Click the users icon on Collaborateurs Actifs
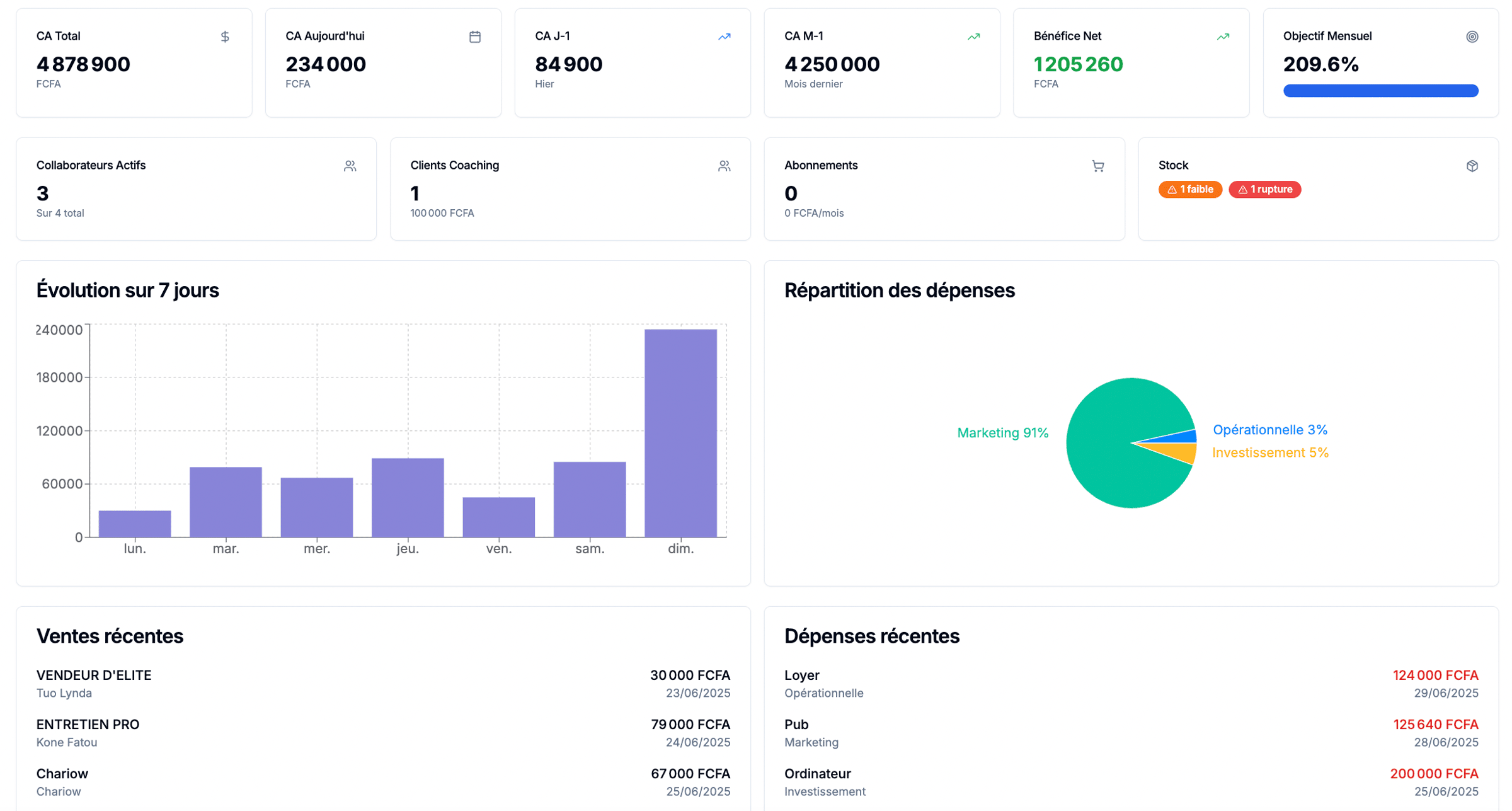This screenshot has width=1512, height=811. click(x=350, y=166)
